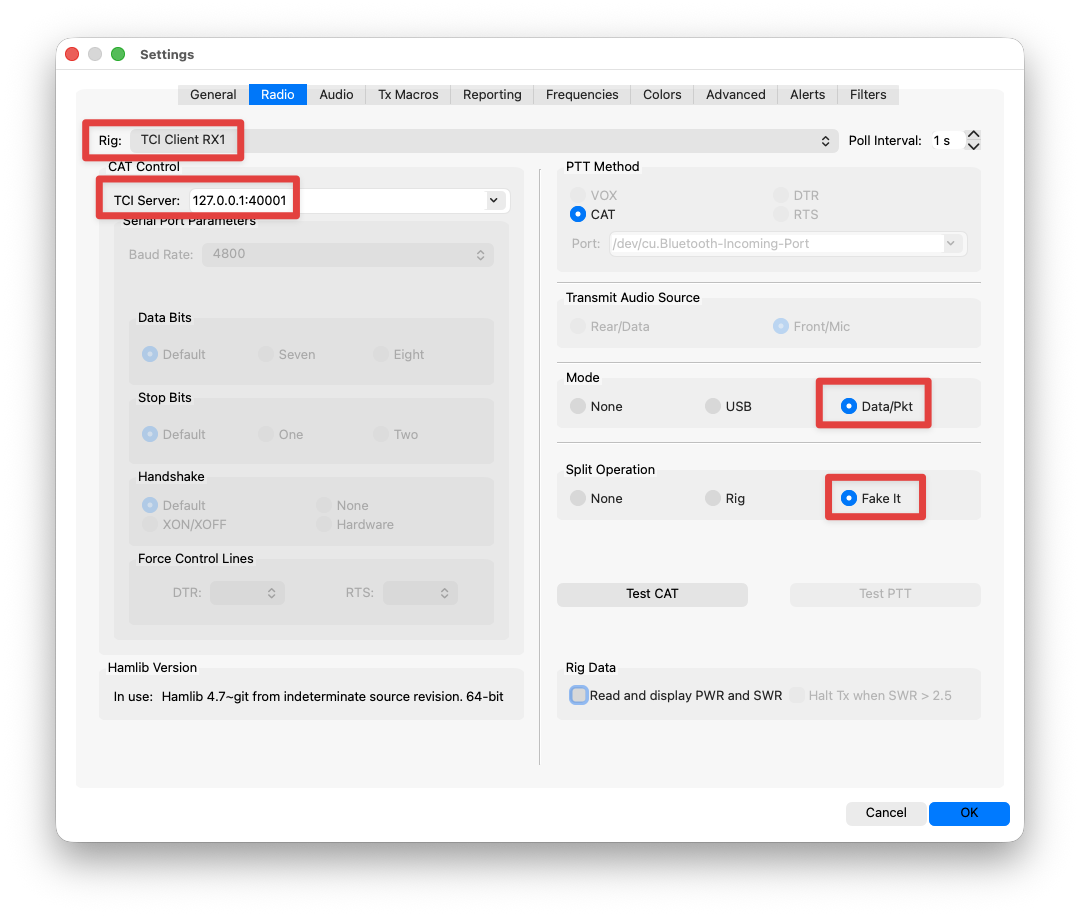Zoom the Settings window with the green button
1080x916 pixels.
pos(118,54)
